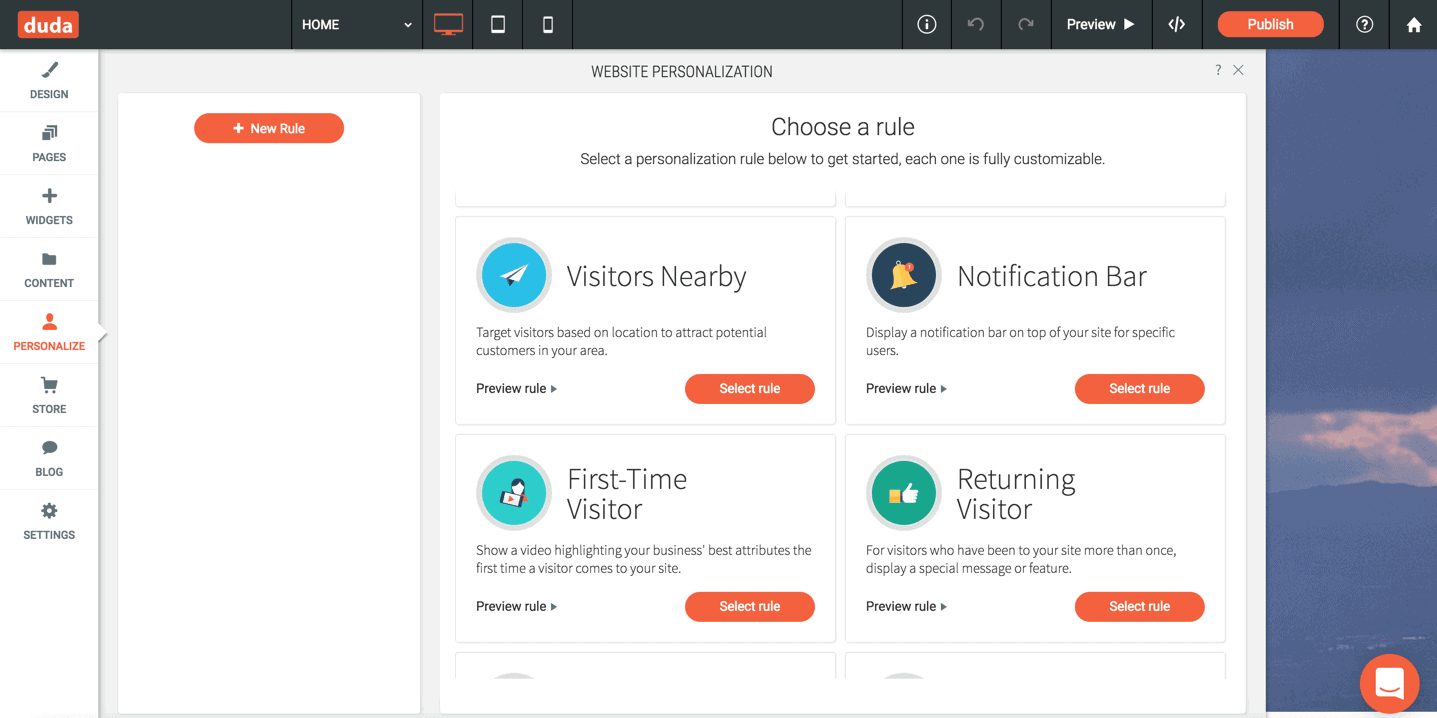Open the chat support bubble

pyautogui.click(x=1389, y=683)
